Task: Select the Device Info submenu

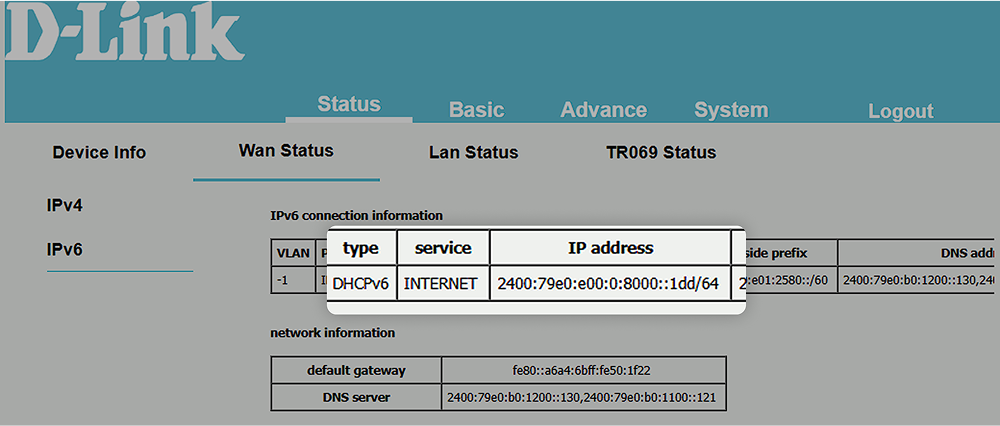Action: (x=99, y=153)
